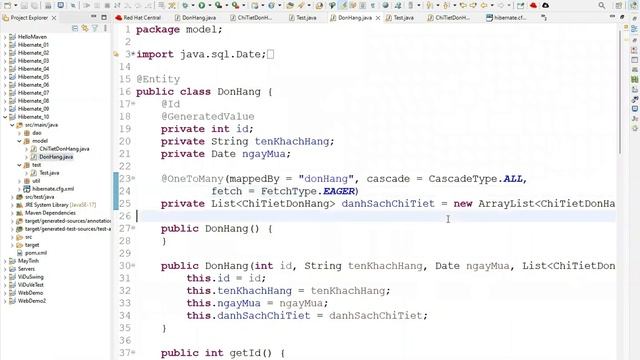This screenshot has height=360, width=640.
Task: Toggle fold marker at line 37
Action: tap(133, 353)
